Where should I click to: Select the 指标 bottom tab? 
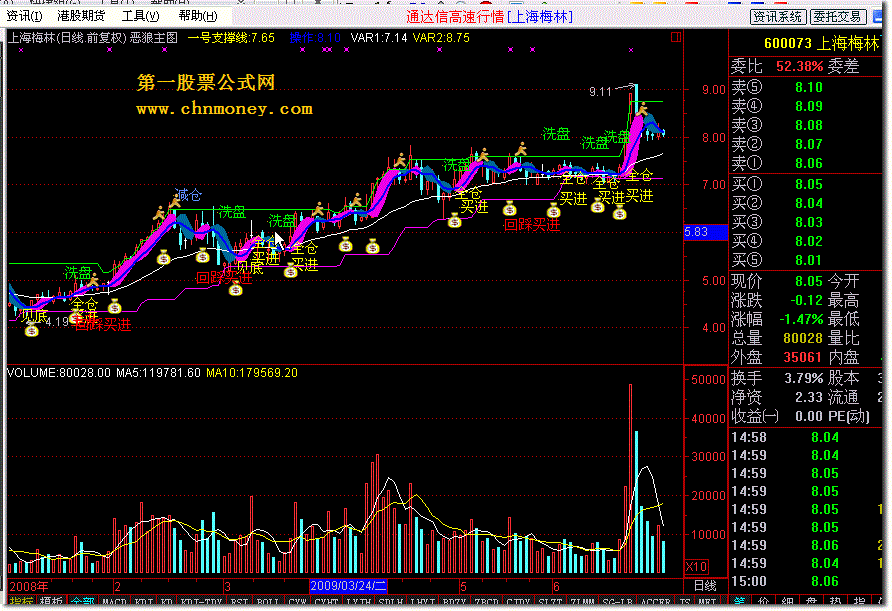tap(22, 601)
